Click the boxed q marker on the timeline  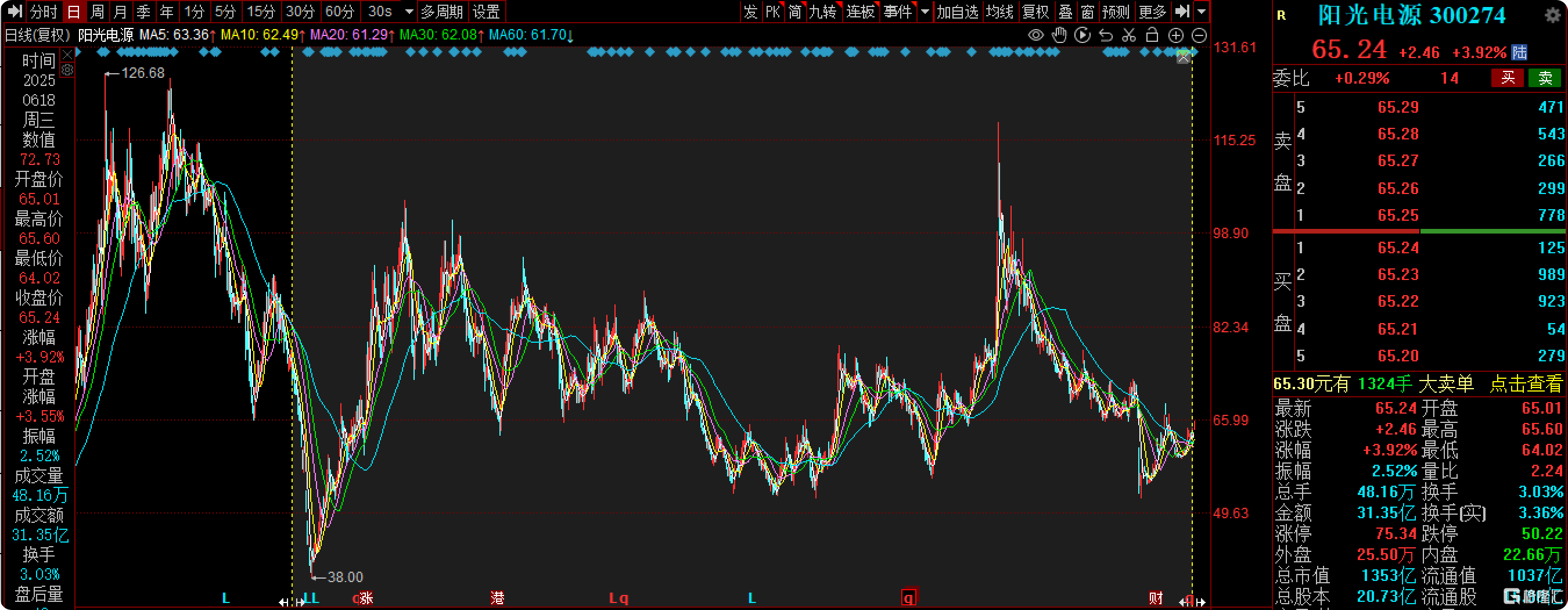[x=909, y=598]
